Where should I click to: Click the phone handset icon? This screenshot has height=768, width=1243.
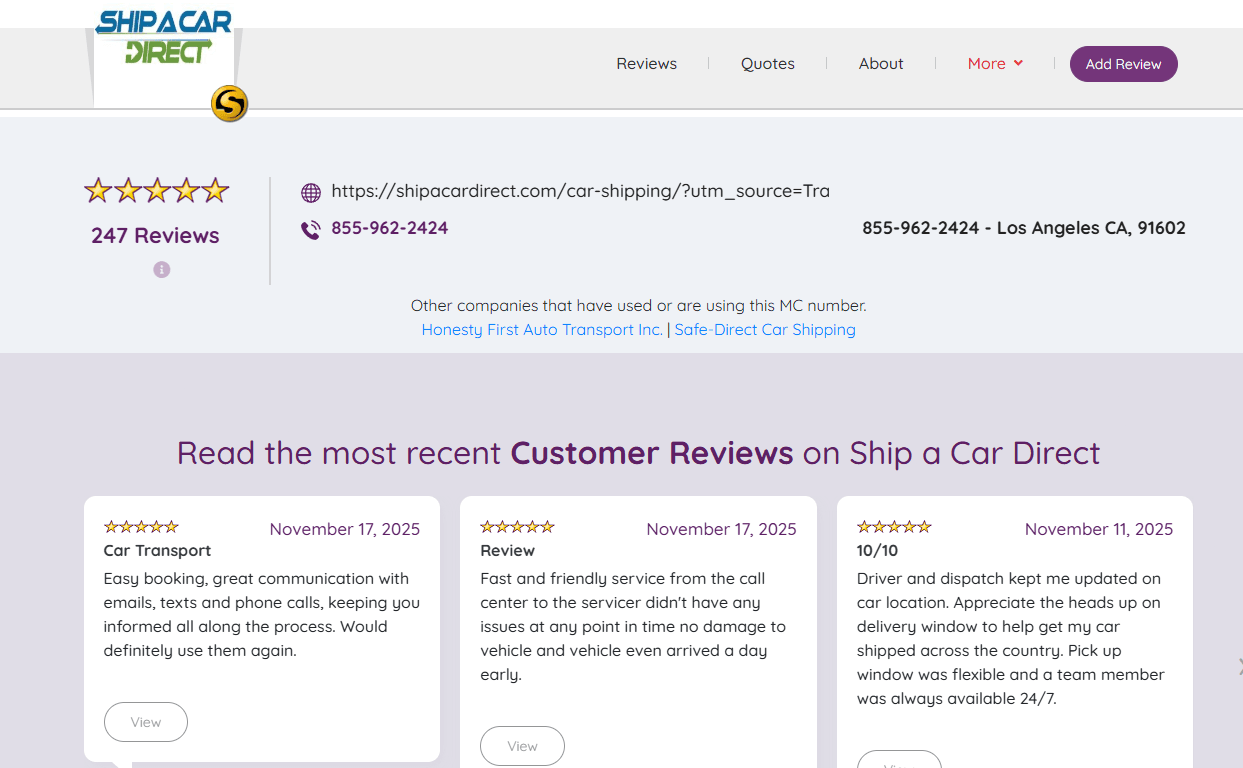pyautogui.click(x=309, y=228)
